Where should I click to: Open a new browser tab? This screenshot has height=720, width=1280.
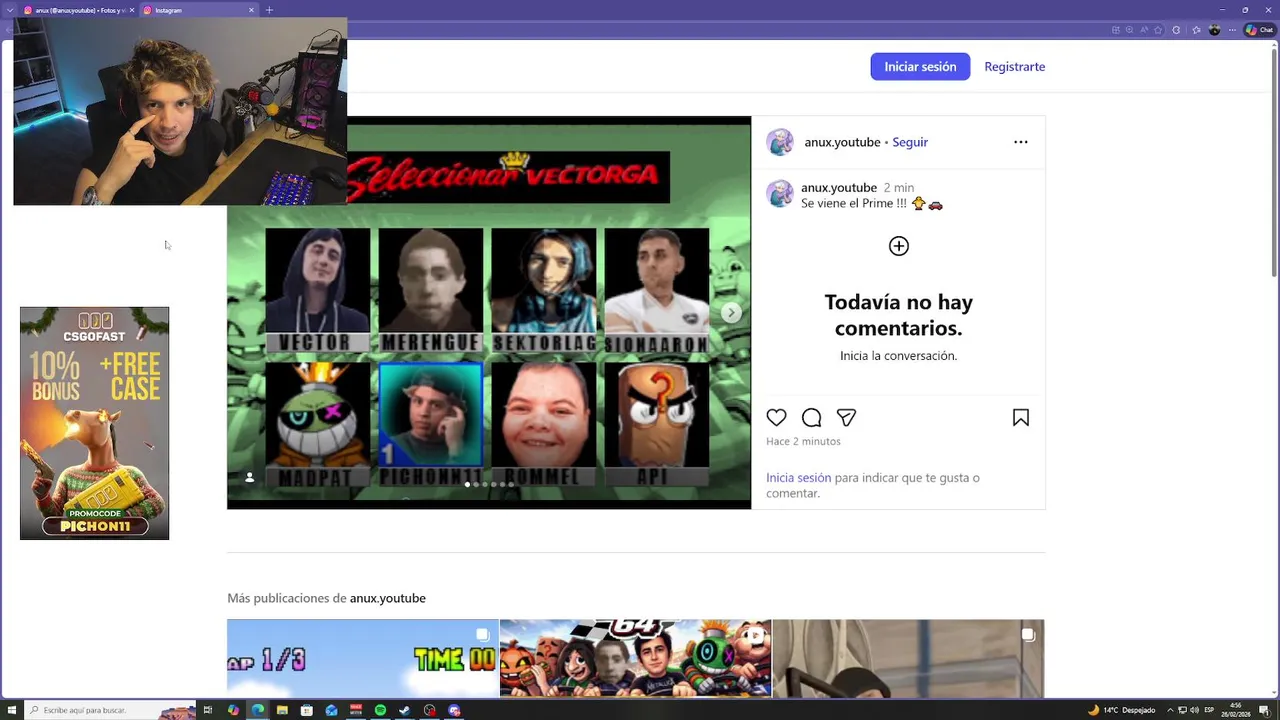[x=269, y=10]
